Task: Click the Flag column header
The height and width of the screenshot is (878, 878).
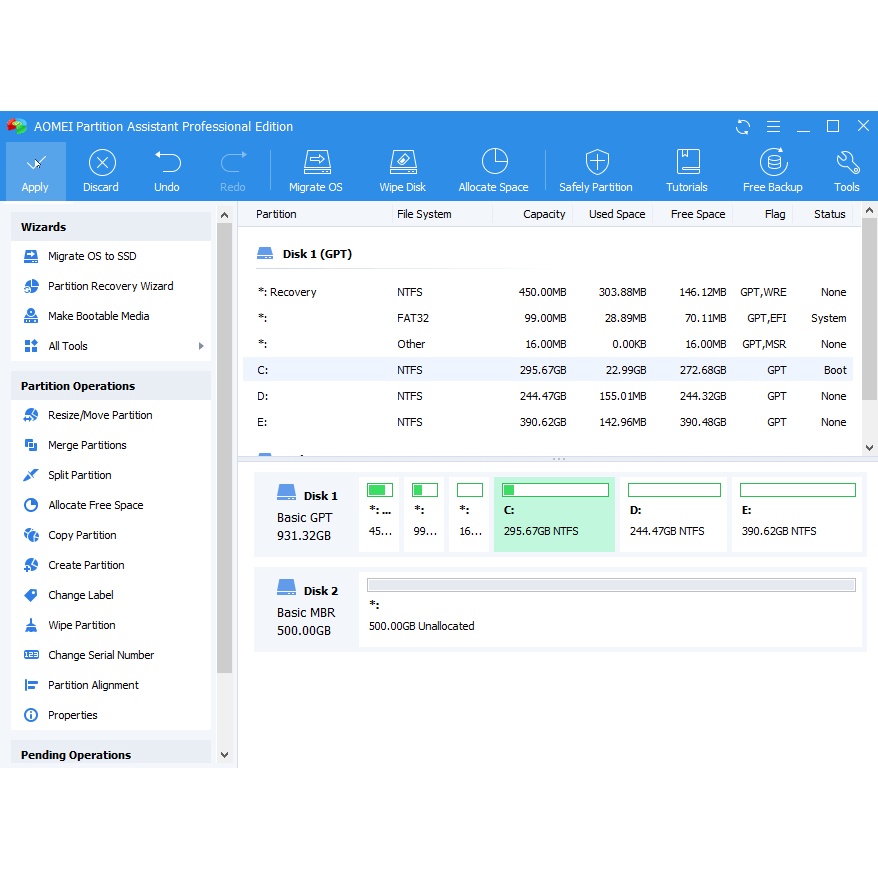Action: tap(775, 214)
